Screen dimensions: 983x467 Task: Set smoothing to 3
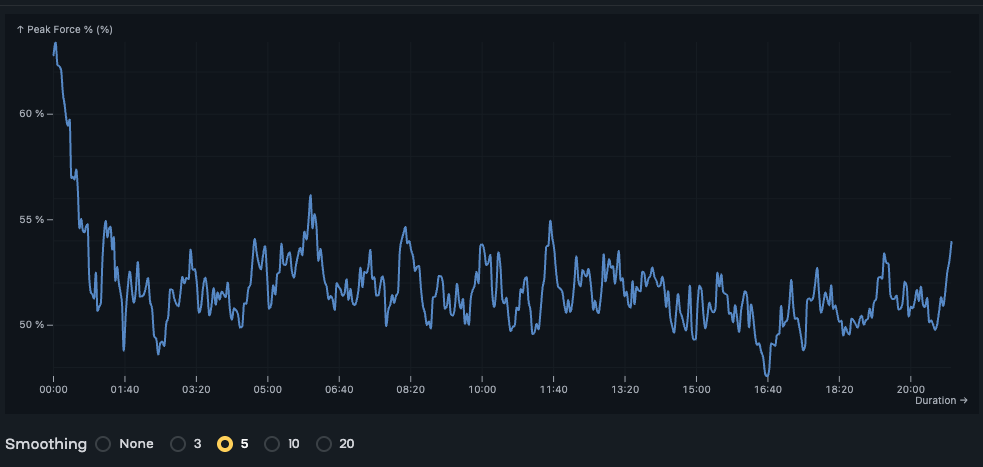click(x=179, y=444)
